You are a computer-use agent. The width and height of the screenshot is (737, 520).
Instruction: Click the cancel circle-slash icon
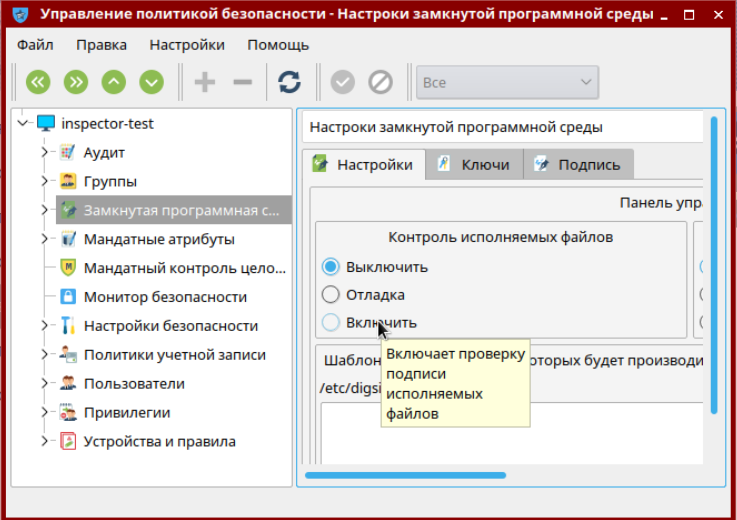coord(380,82)
